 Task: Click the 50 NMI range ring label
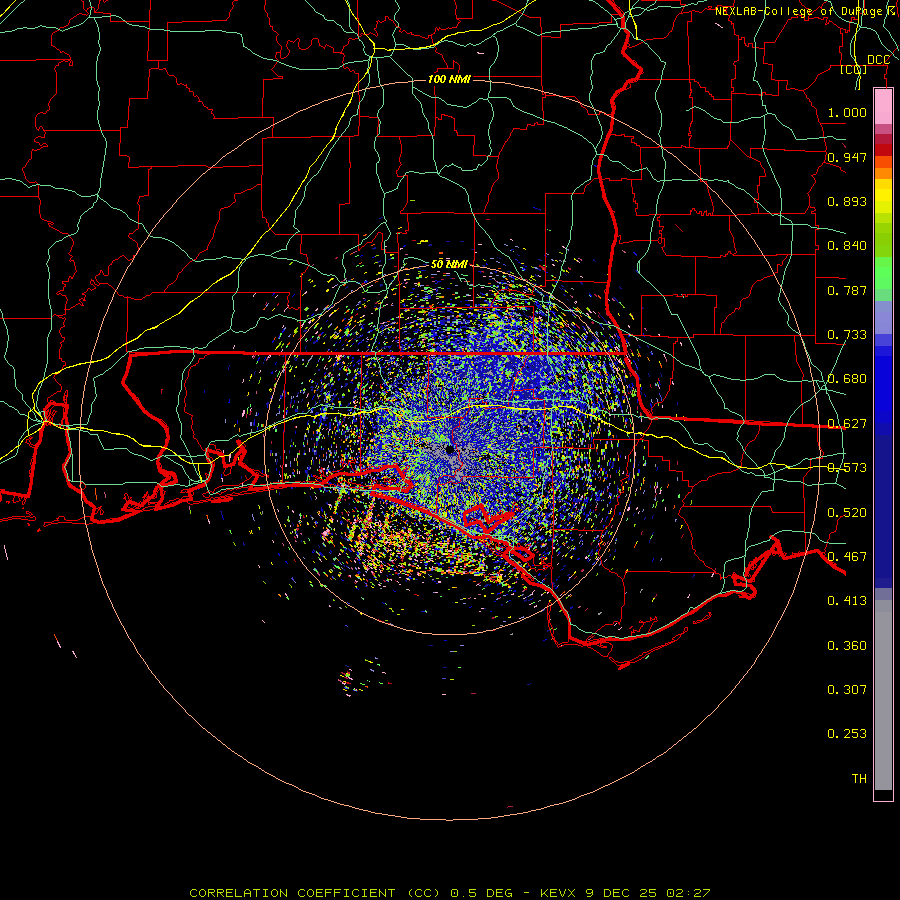pyautogui.click(x=449, y=264)
